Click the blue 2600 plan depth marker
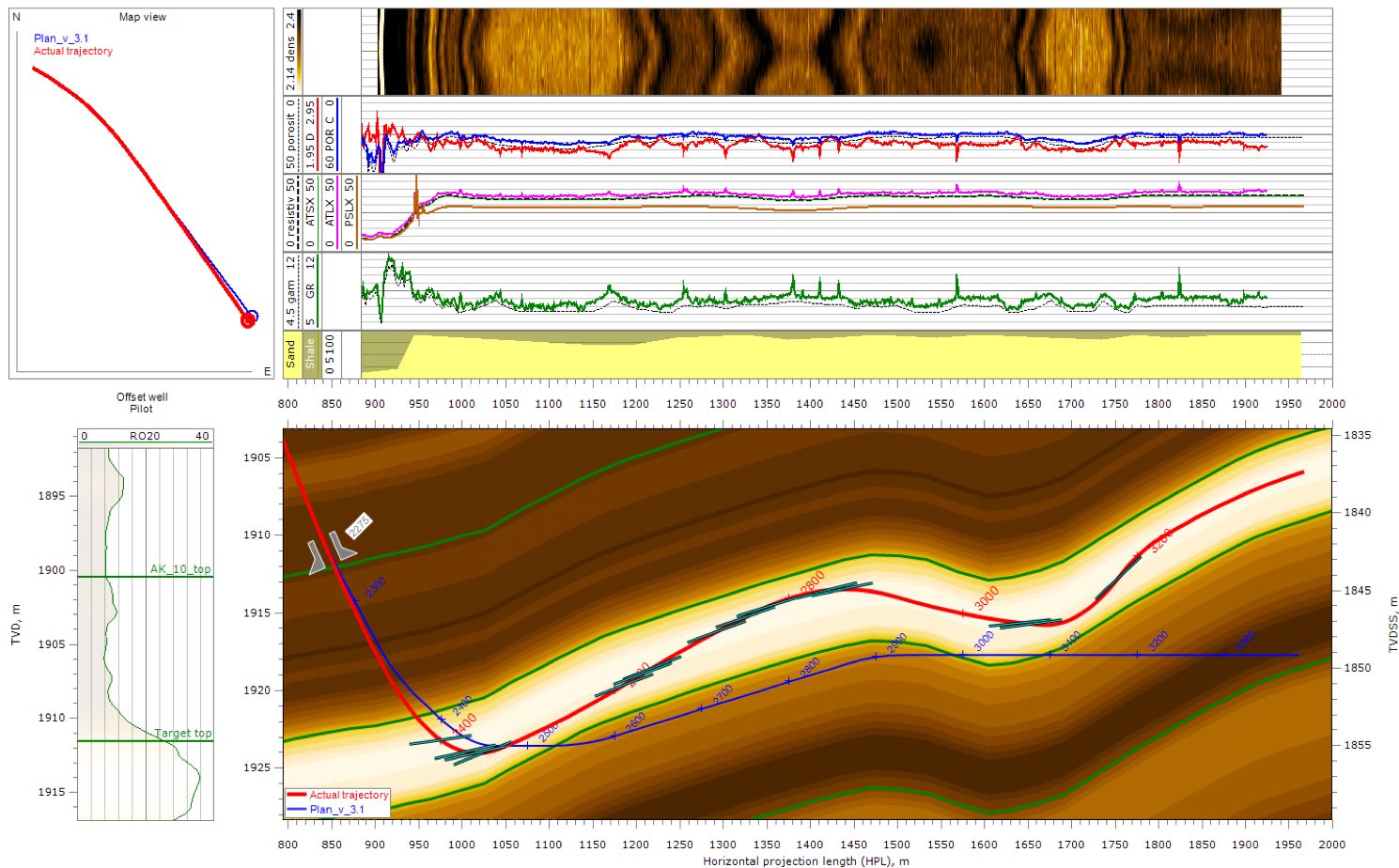Screen dimensions: 1399x868 click(636, 722)
